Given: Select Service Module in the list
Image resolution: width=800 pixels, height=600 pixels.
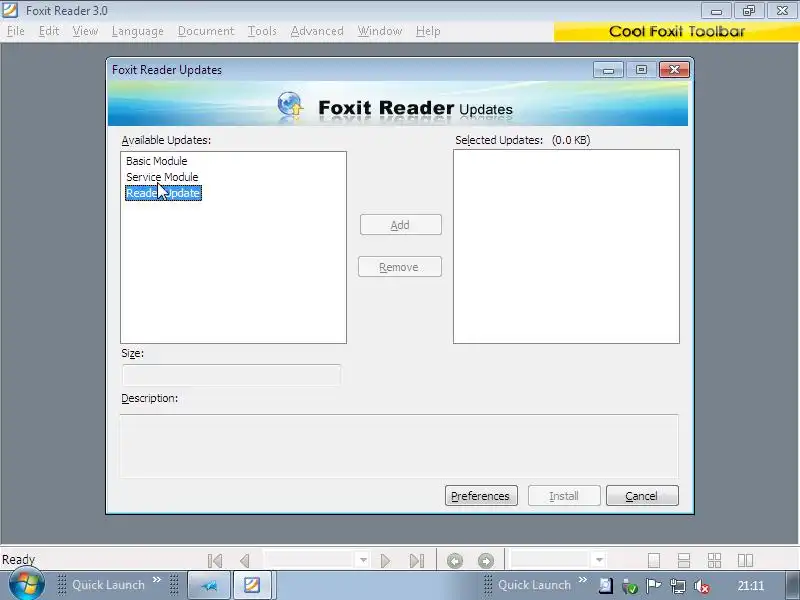Looking at the screenshot, I should click(x=162, y=177).
